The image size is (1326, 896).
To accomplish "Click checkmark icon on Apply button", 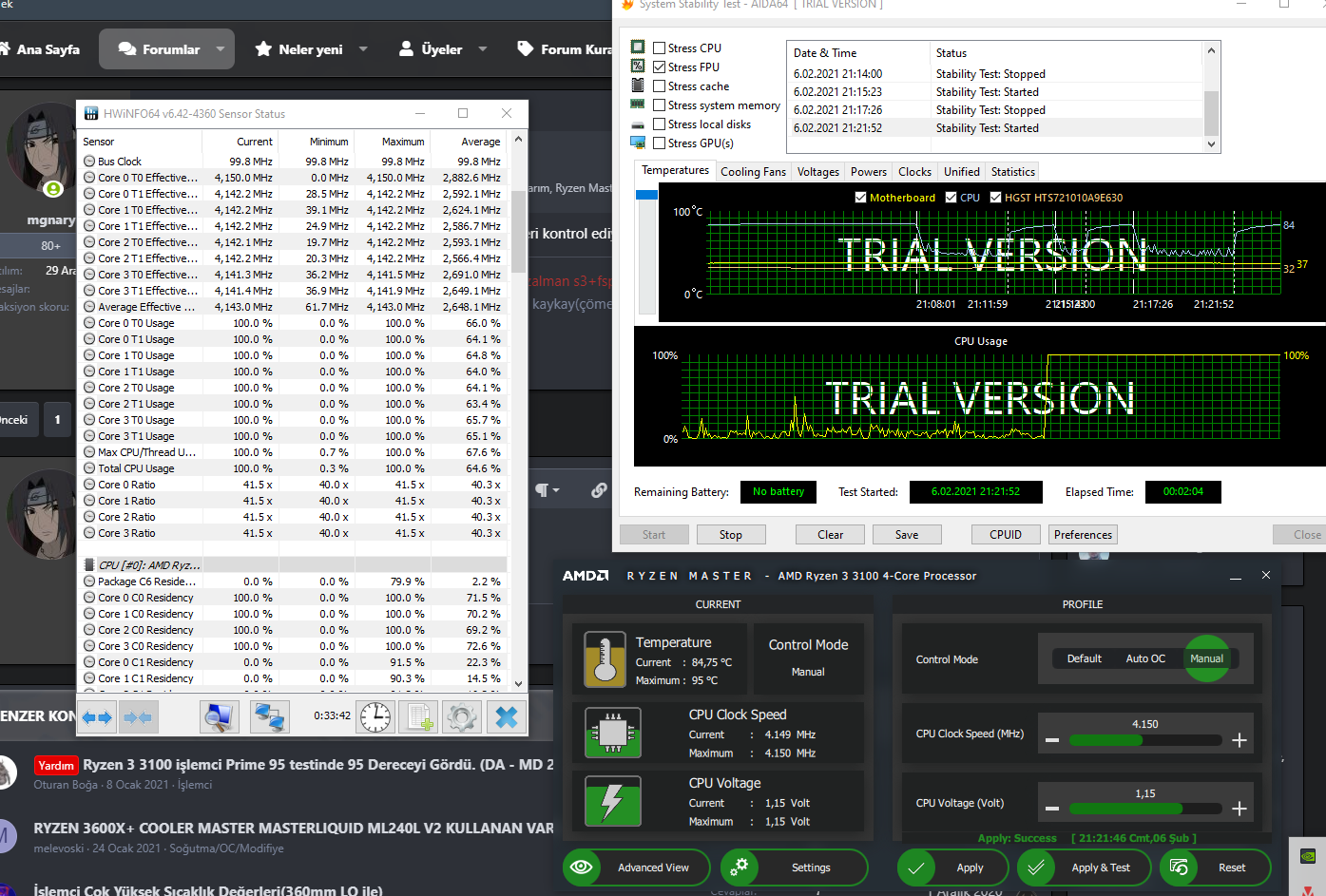I will click(915, 867).
